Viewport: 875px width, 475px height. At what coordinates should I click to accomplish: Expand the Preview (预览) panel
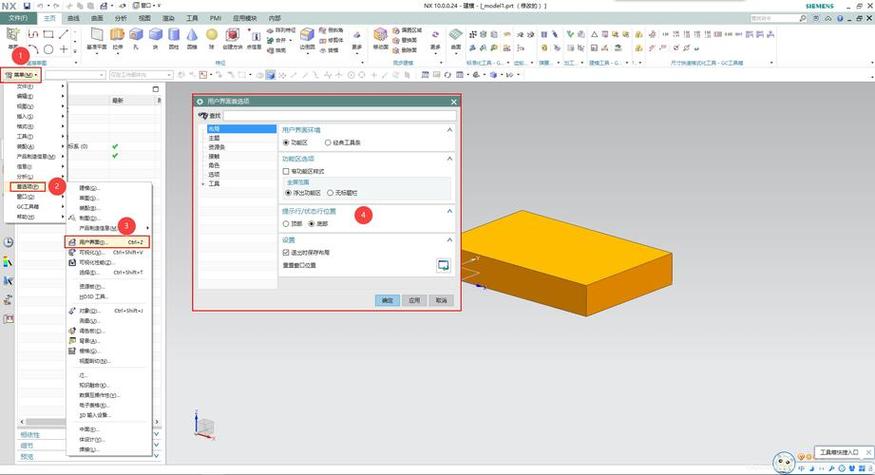pos(156,456)
